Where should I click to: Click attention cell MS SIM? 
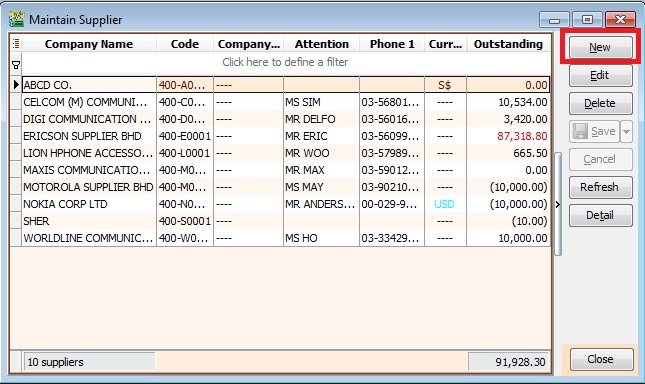coord(321,102)
